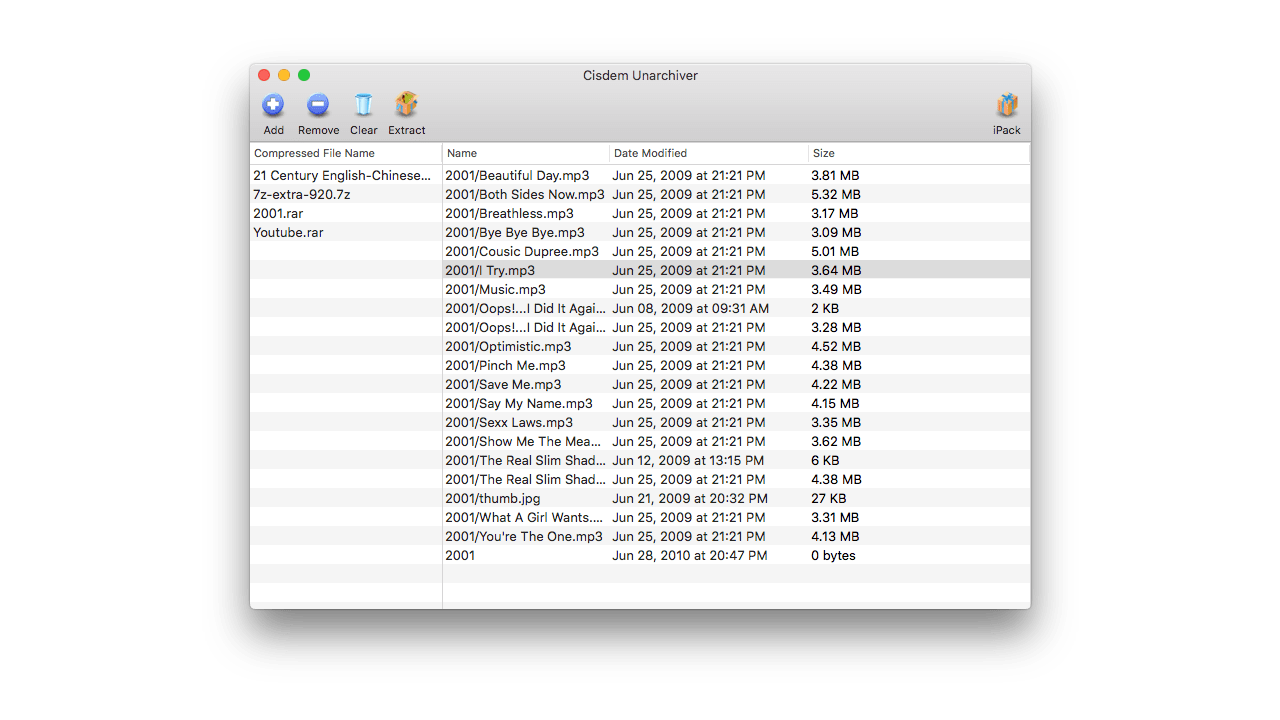Select the Youtube.rar archive

point(346,232)
